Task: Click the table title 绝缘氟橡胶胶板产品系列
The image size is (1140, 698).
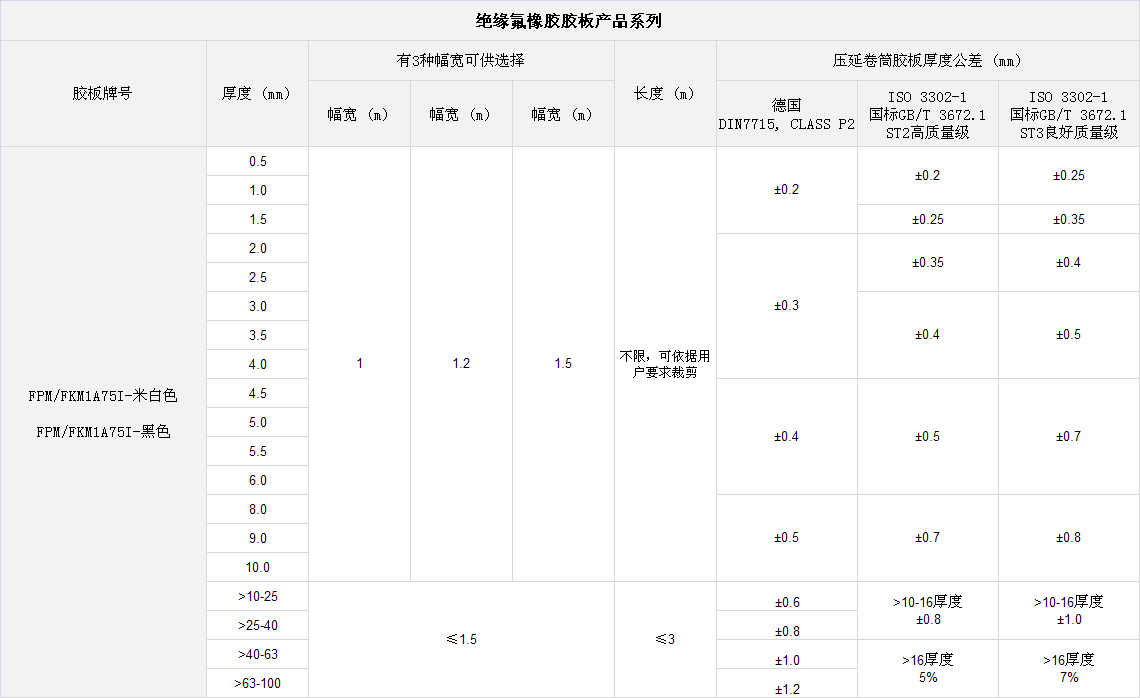Action: 568,20
